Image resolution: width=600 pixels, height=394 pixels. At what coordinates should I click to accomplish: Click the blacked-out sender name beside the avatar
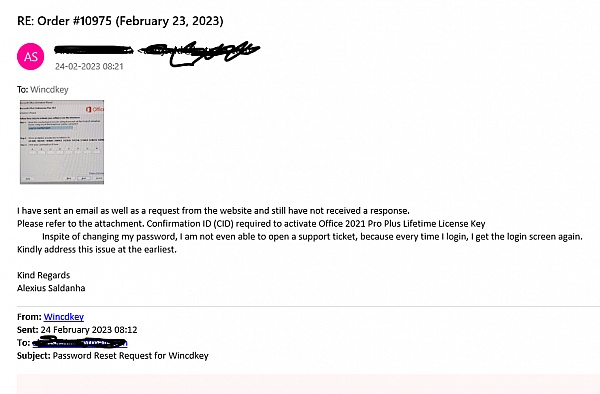pos(94,50)
